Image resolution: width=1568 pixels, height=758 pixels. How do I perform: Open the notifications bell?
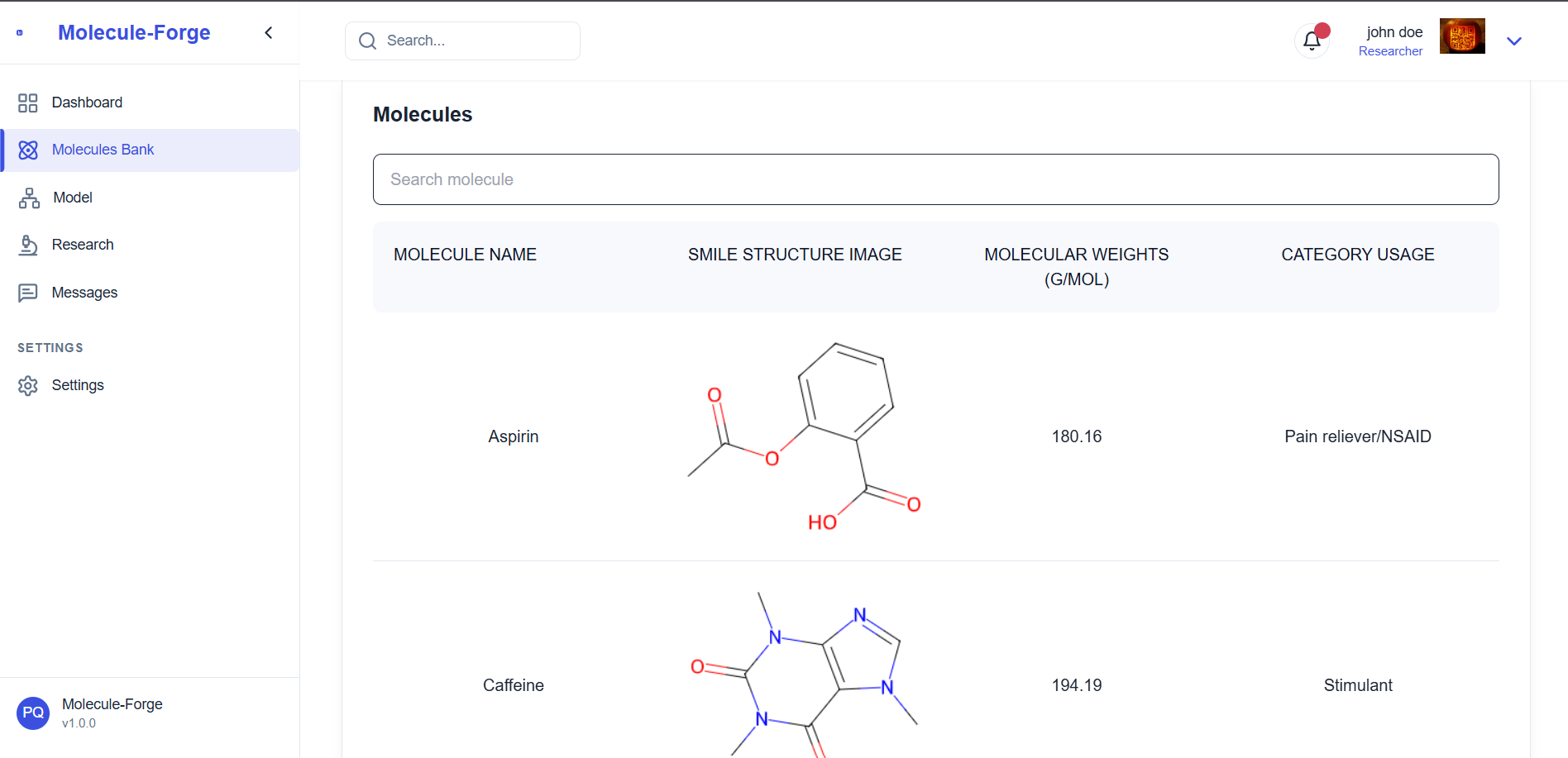[x=1312, y=41]
